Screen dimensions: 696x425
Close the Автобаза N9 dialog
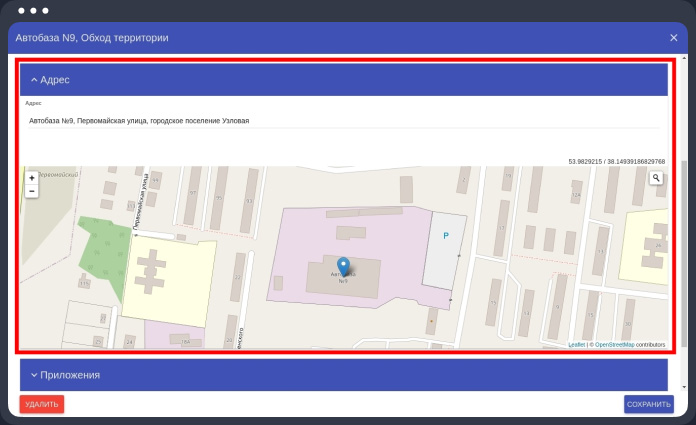[674, 38]
